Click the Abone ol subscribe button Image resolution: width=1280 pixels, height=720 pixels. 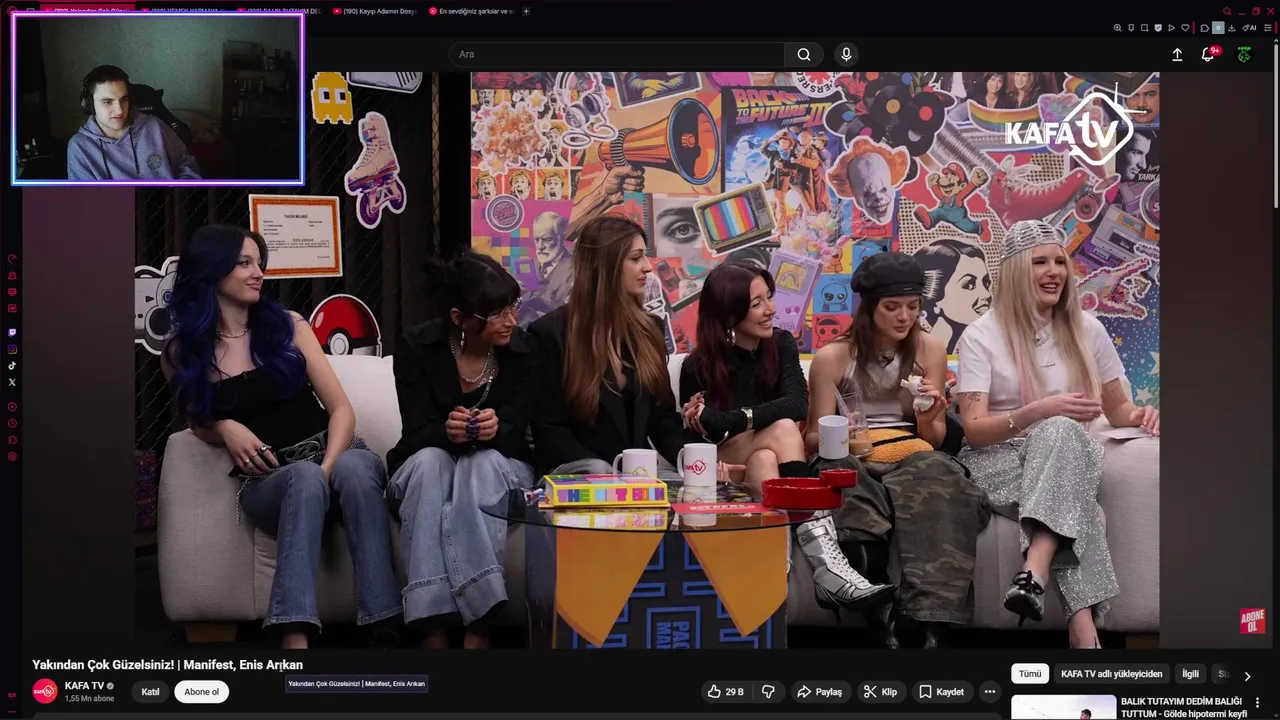[201, 691]
